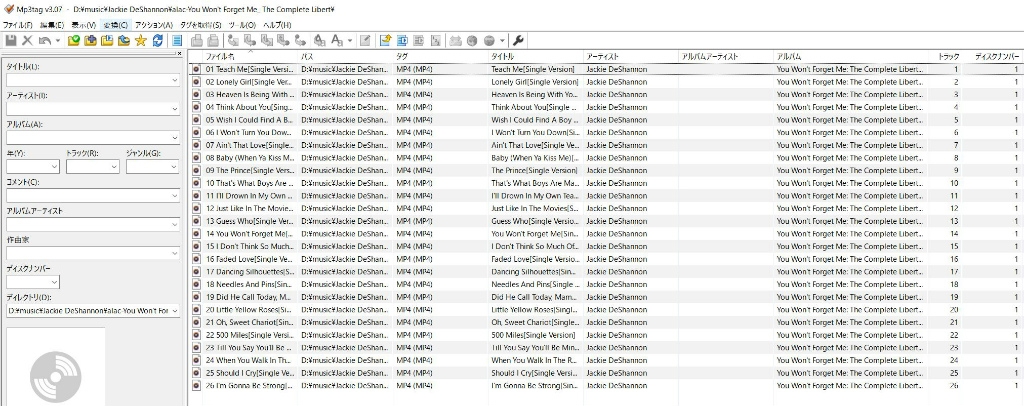Click the Select all files list icon
The height and width of the screenshot is (406, 1024).
point(177,40)
